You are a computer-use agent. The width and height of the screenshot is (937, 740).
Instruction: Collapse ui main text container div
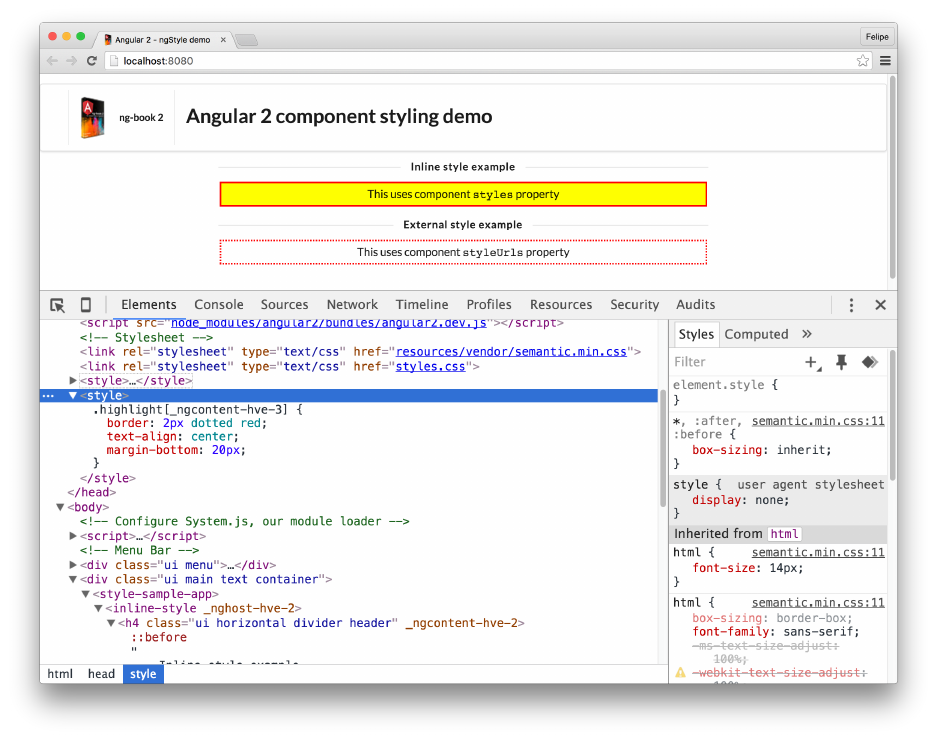(73, 580)
